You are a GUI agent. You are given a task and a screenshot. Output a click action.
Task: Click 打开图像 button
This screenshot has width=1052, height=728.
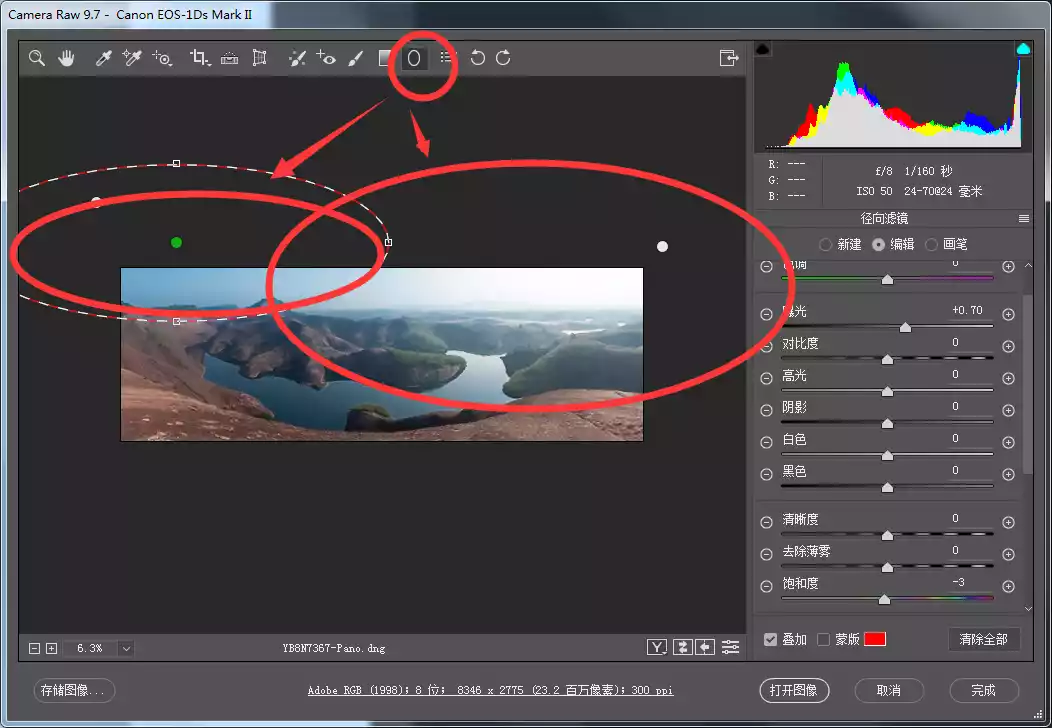coord(794,690)
